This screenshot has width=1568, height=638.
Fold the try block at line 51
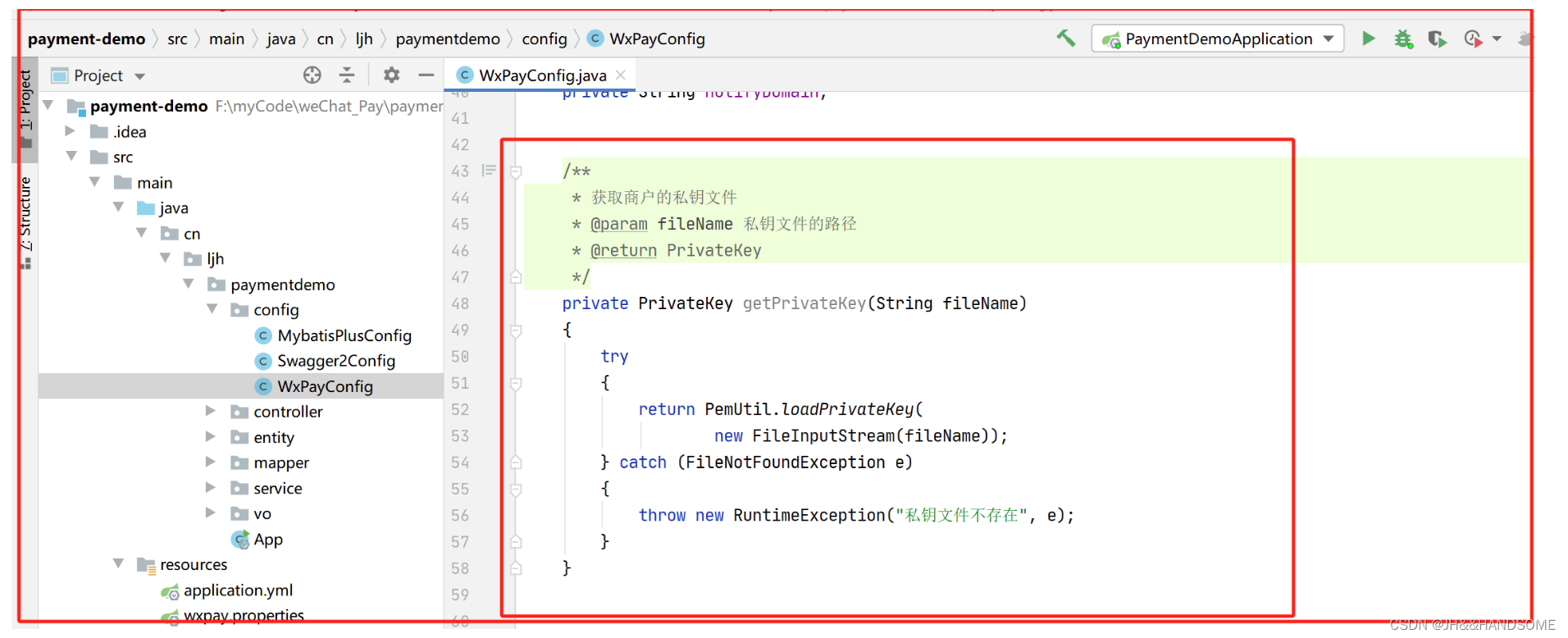tap(516, 383)
